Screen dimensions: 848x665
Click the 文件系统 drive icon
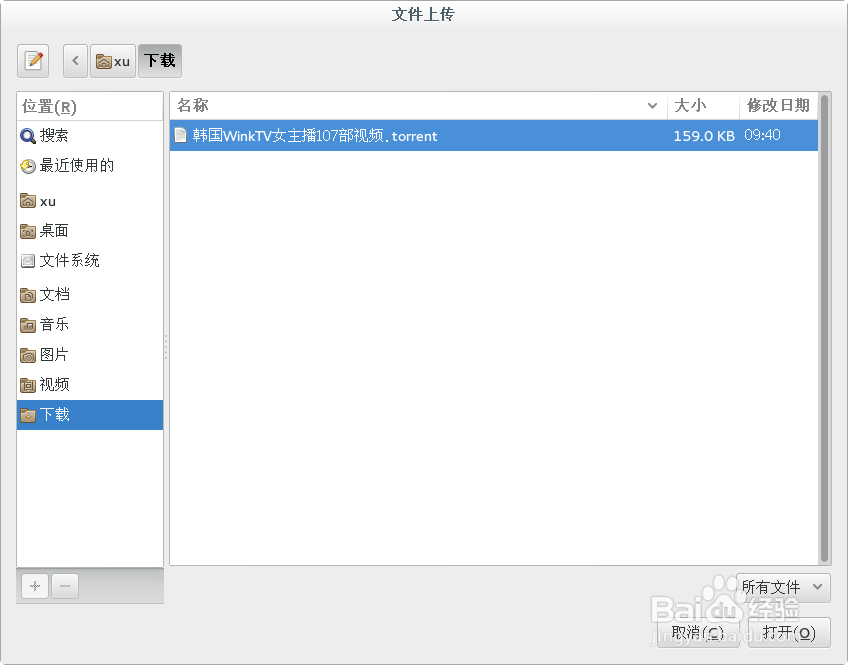pos(28,262)
